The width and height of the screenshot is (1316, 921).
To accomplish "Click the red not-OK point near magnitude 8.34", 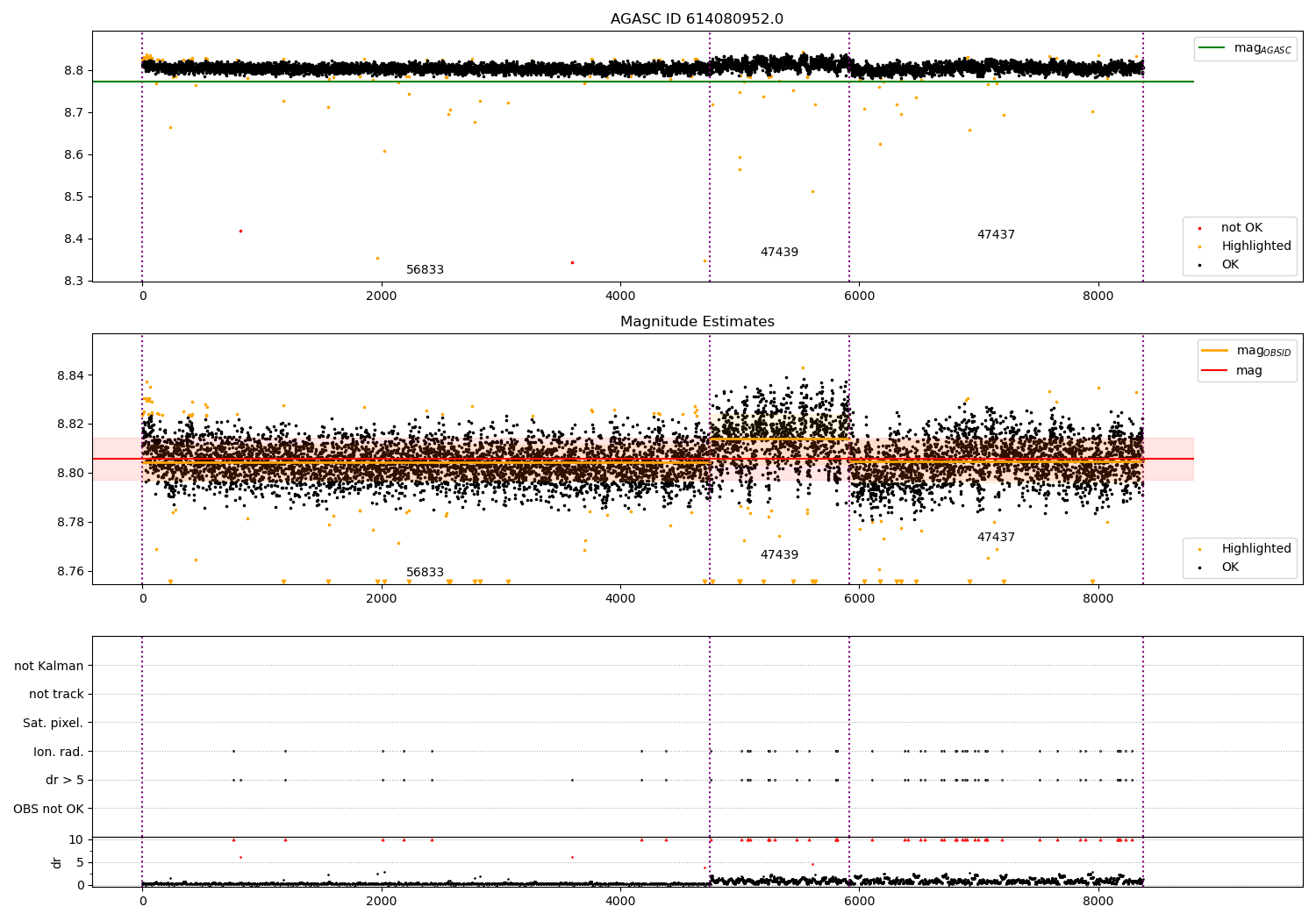I will [x=572, y=262].
